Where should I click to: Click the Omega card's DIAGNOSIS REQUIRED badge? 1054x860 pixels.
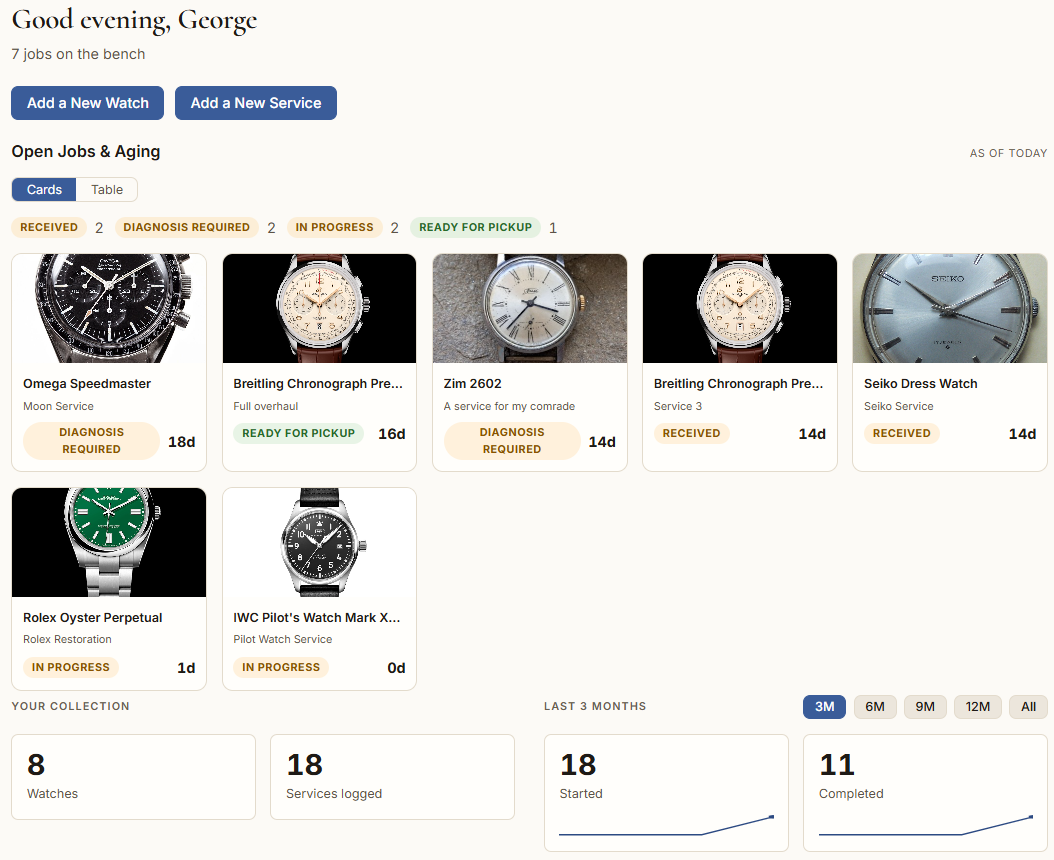tap(91, 441)
